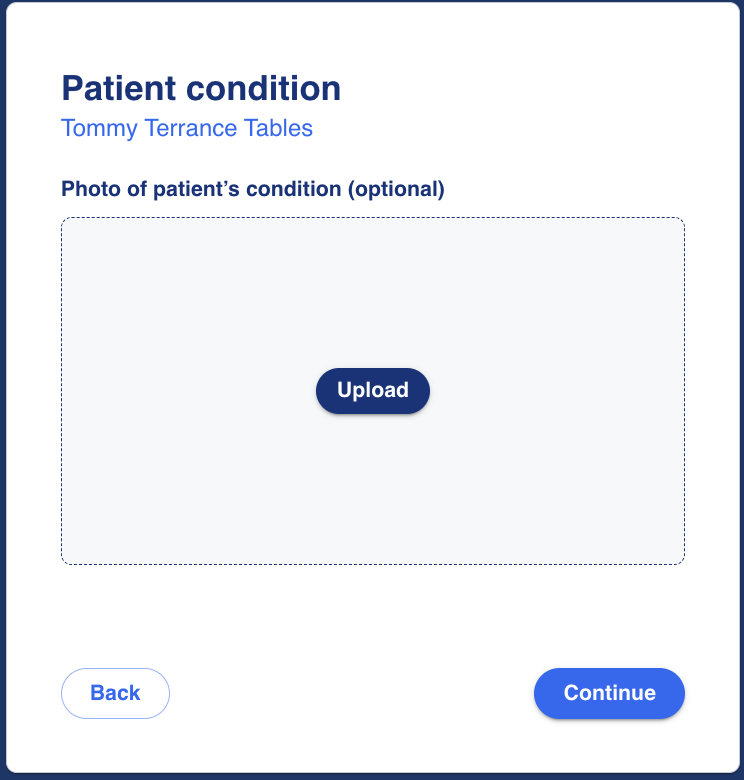This screenshot has width=744, height=780.
Task: Click the Upload button
Action: 373,391
